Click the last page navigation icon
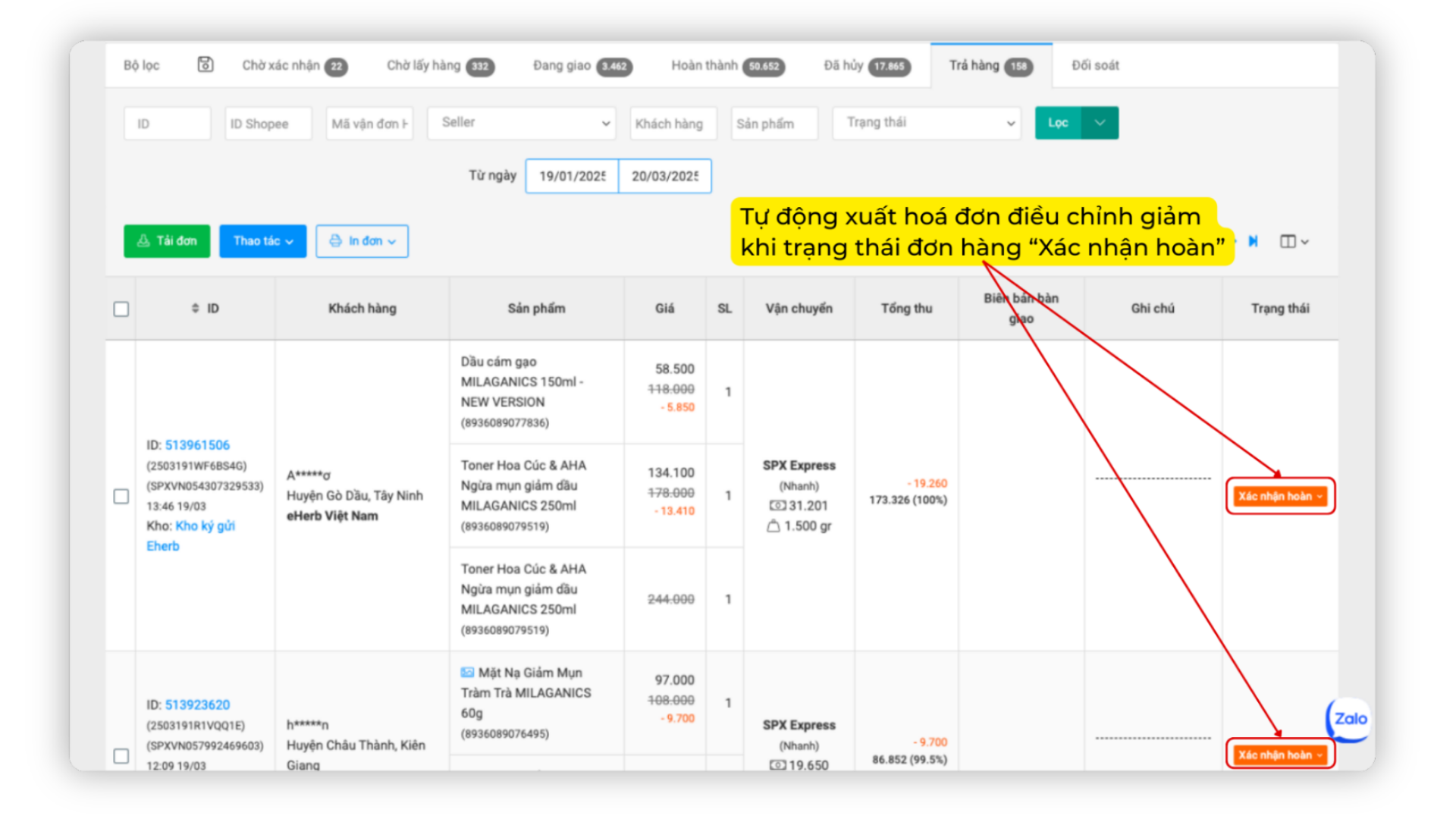 click(1254, 241)
